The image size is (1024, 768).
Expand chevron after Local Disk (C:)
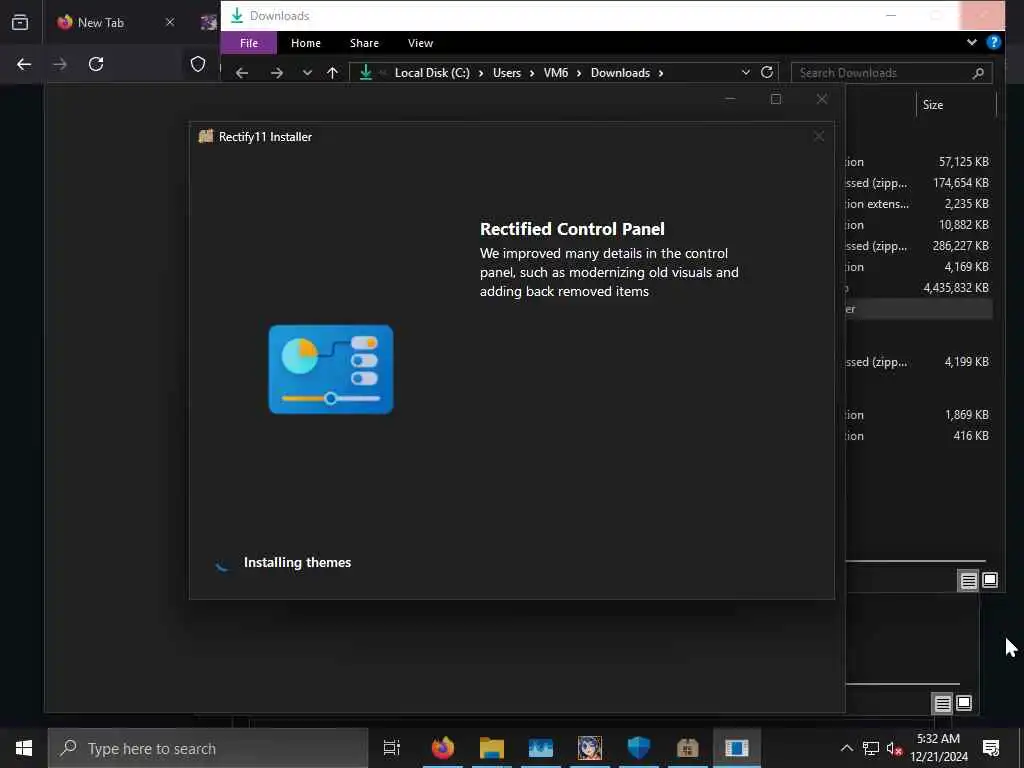[481, 72]
